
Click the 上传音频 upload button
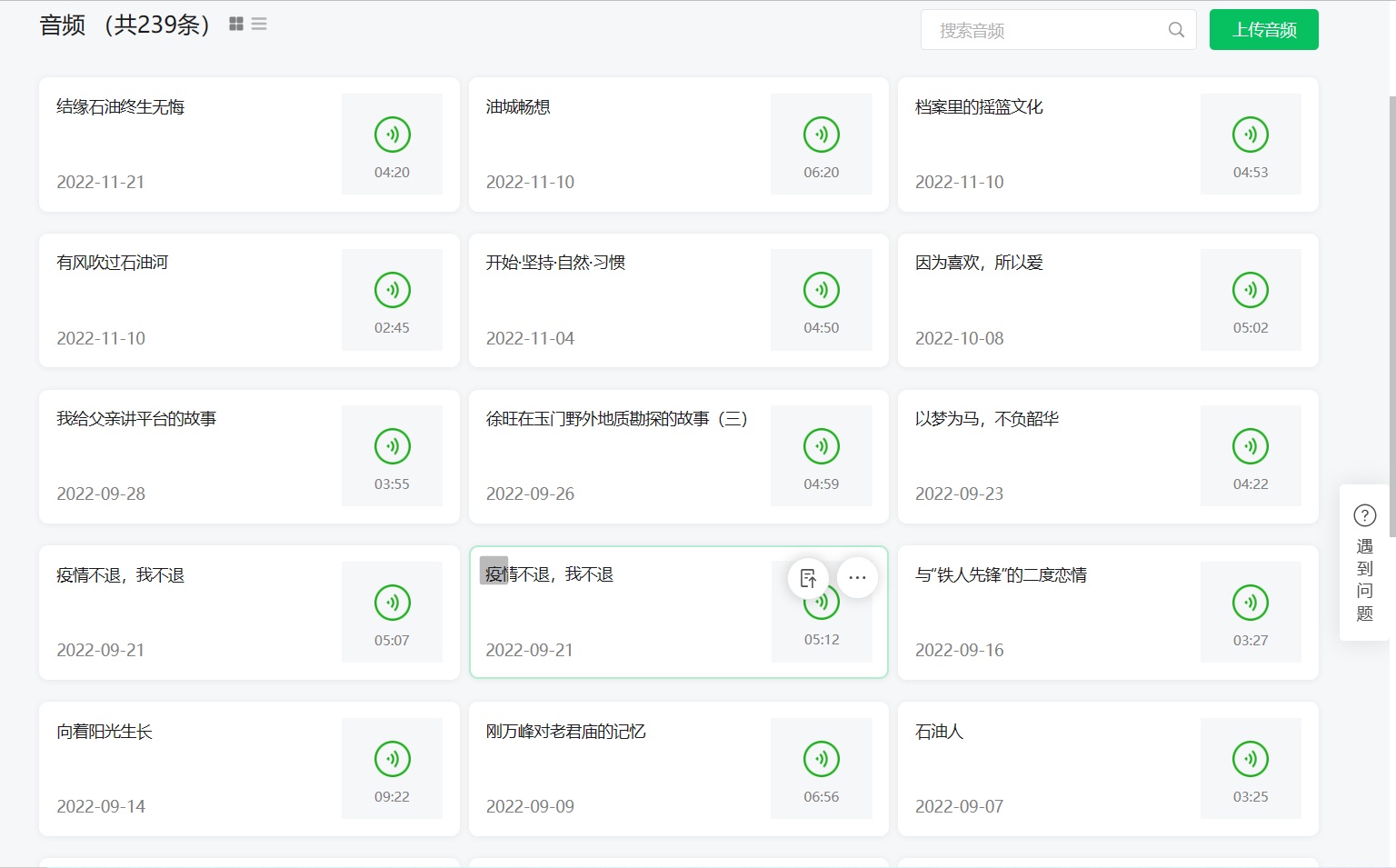click(x=1263, y=30)
